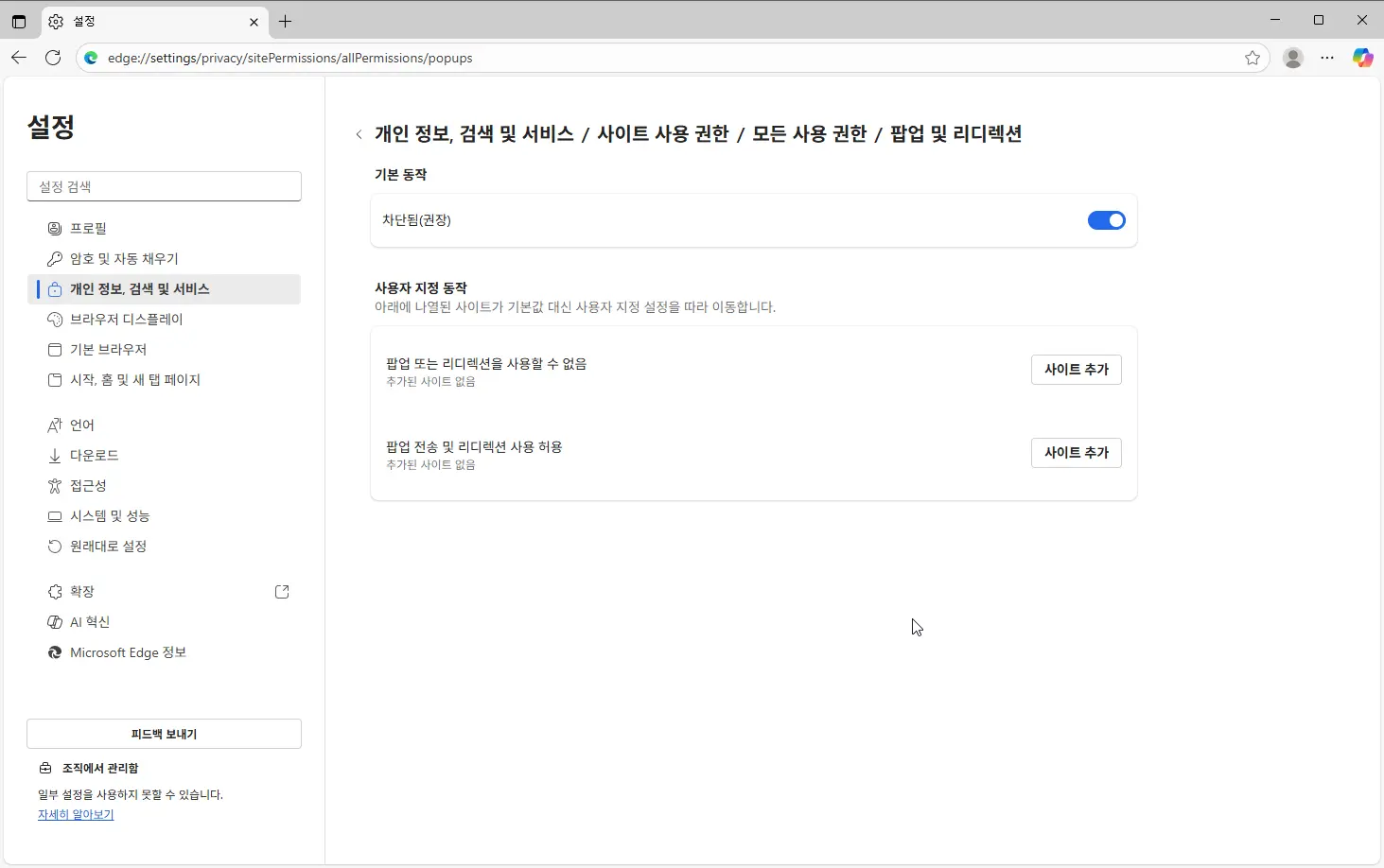Open 브라우저 디스플레이 settings
This screenshot has width=1384, height=868.
(x=128, y=319)
